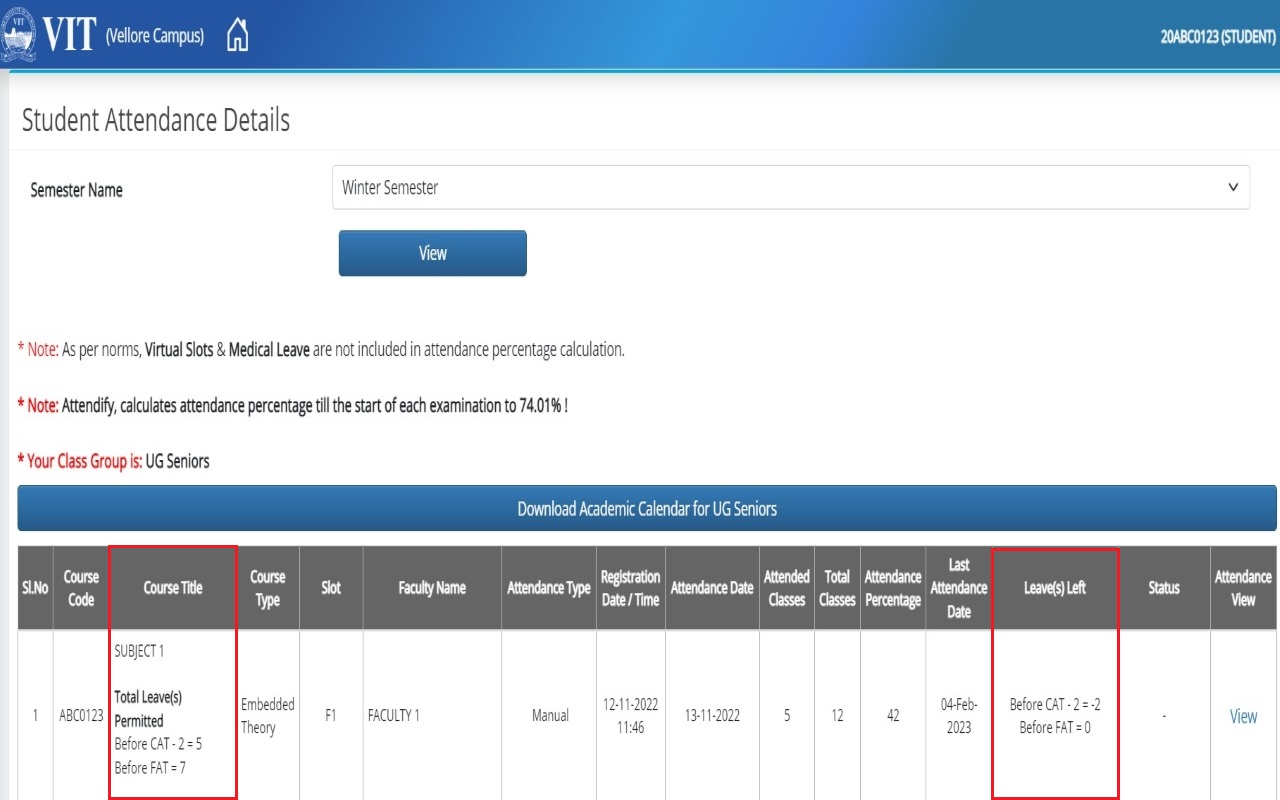This screenshot has height=800, width=1280.
Task: Open the View link for Subject 1 attendance
Action: click(x=1243, y=716)
